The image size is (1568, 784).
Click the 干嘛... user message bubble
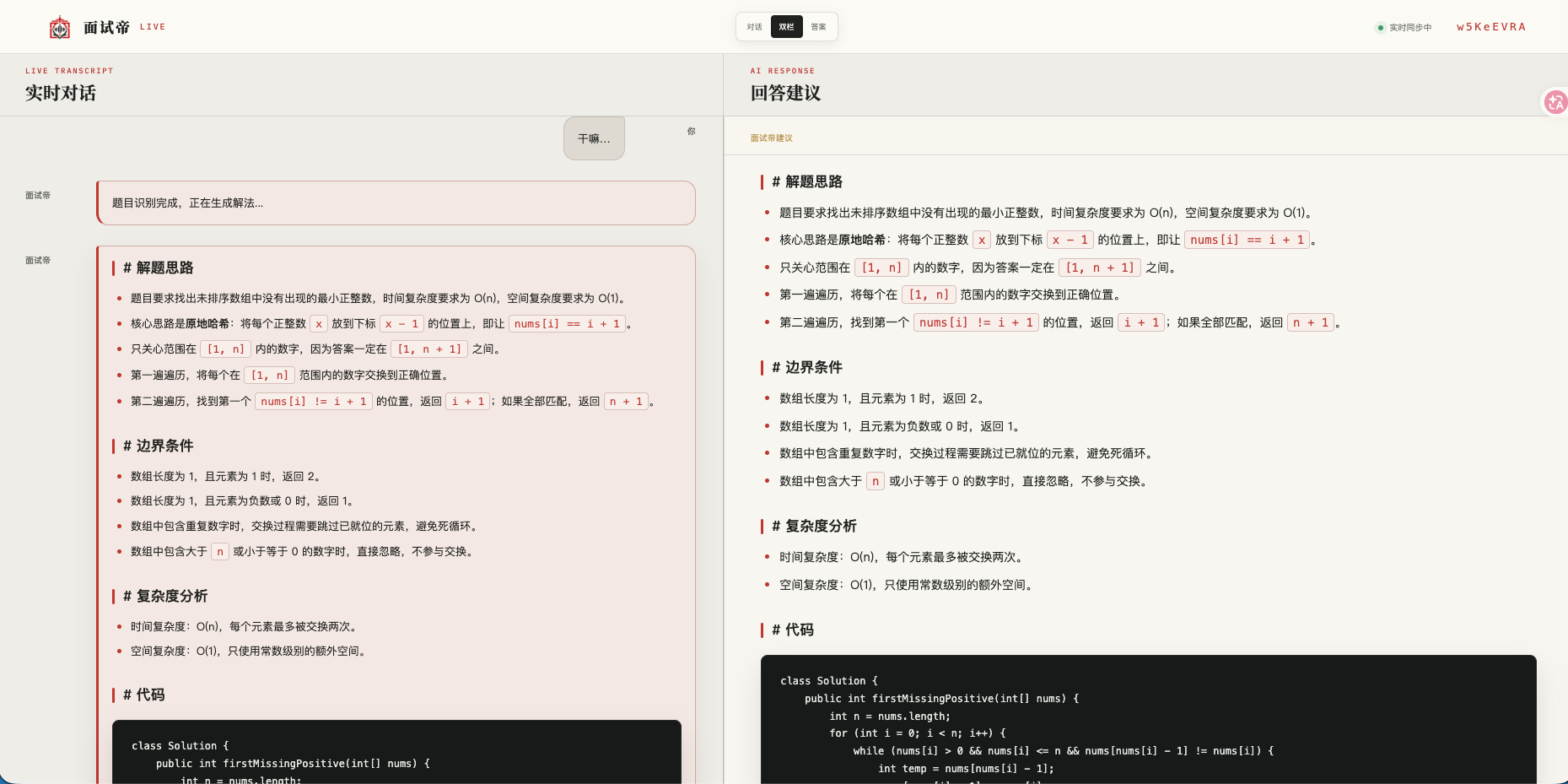594,138
